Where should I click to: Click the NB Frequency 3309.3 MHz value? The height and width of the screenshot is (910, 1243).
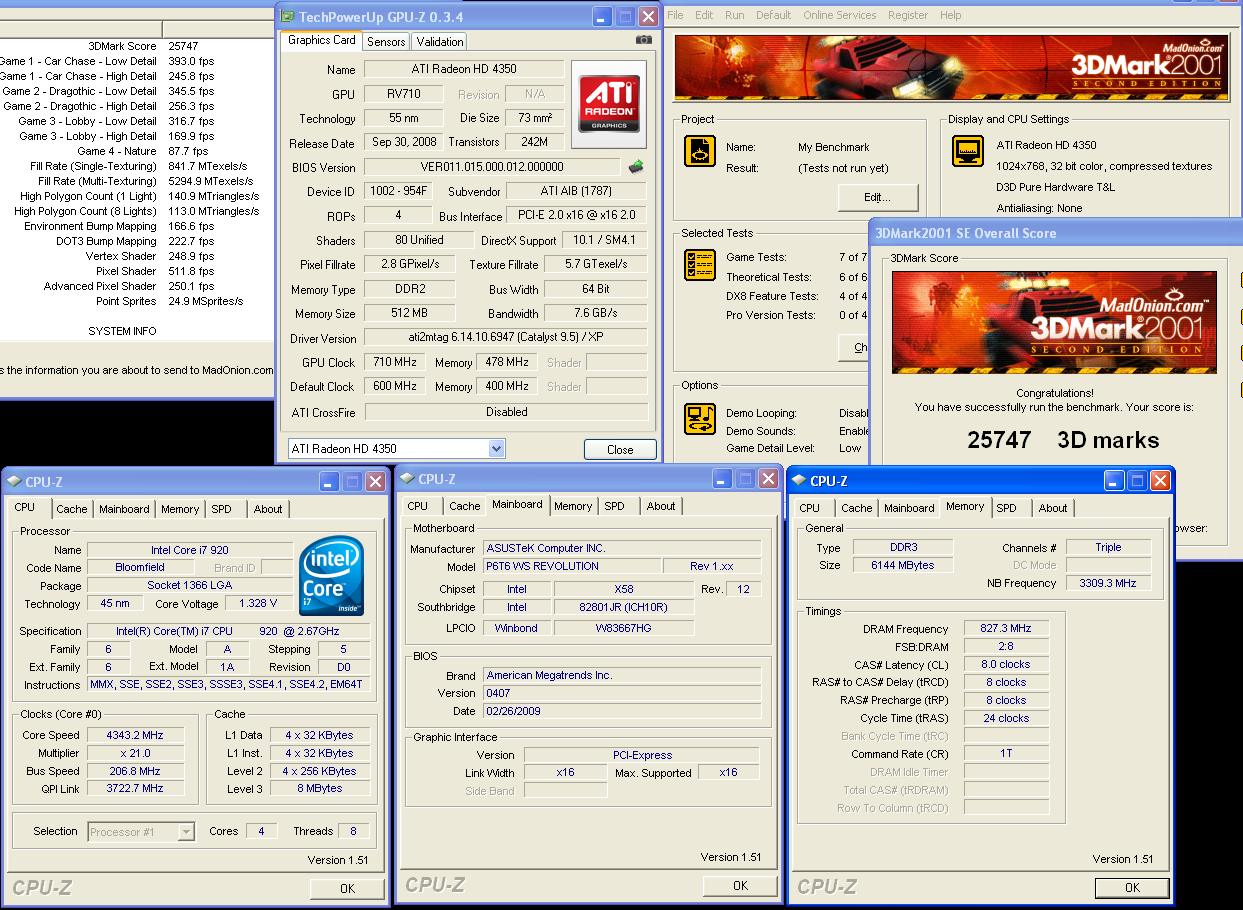pyautogui.click(x=1108, y=583)
